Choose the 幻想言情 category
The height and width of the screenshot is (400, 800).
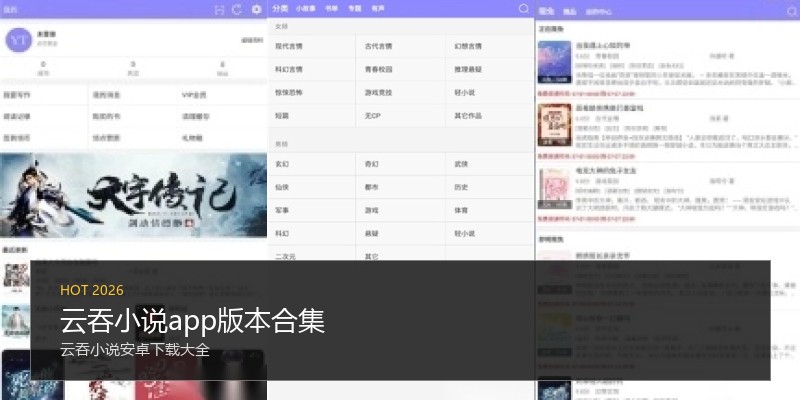(x=468, y=46)
